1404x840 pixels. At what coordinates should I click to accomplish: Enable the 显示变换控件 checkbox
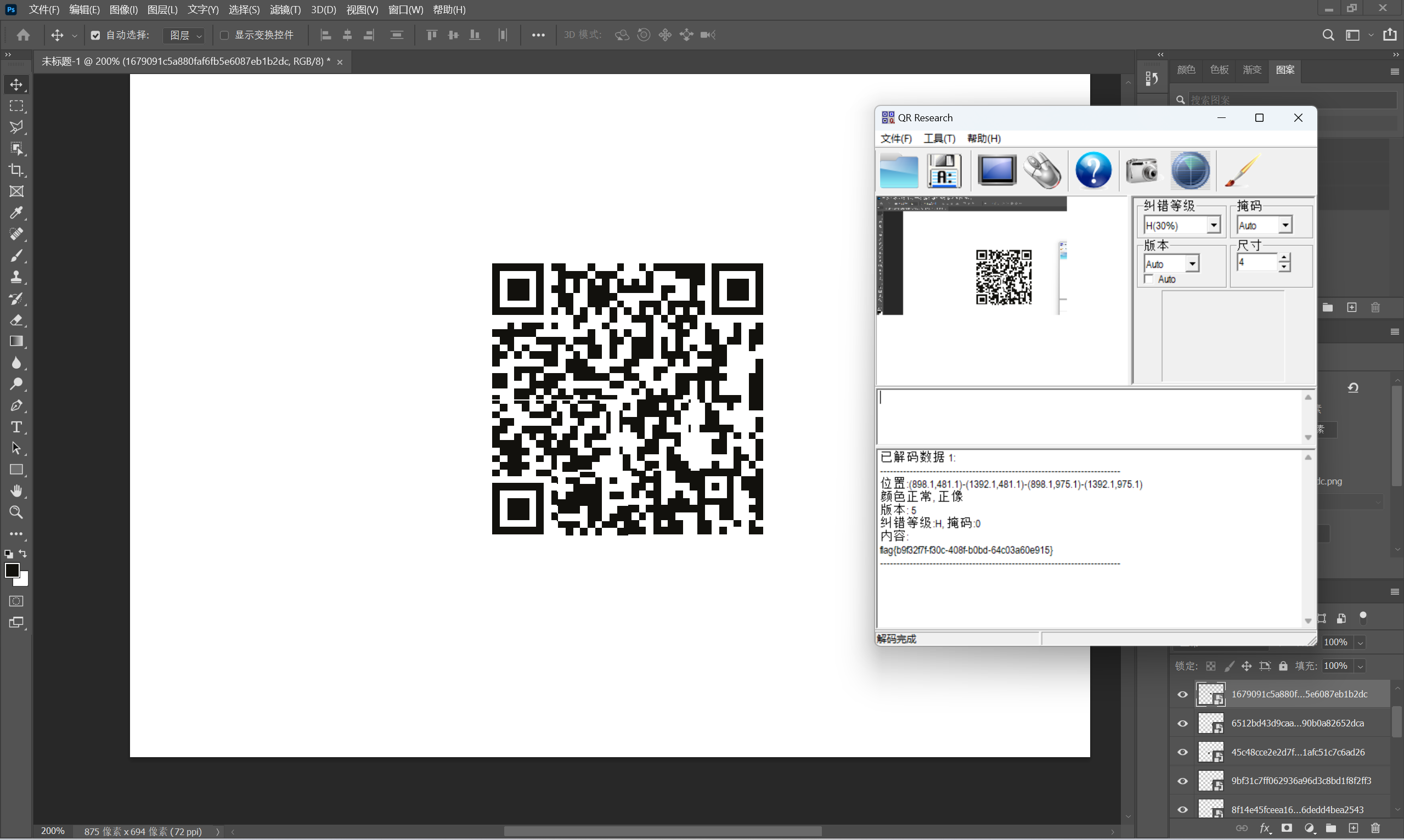click(224, 35)
